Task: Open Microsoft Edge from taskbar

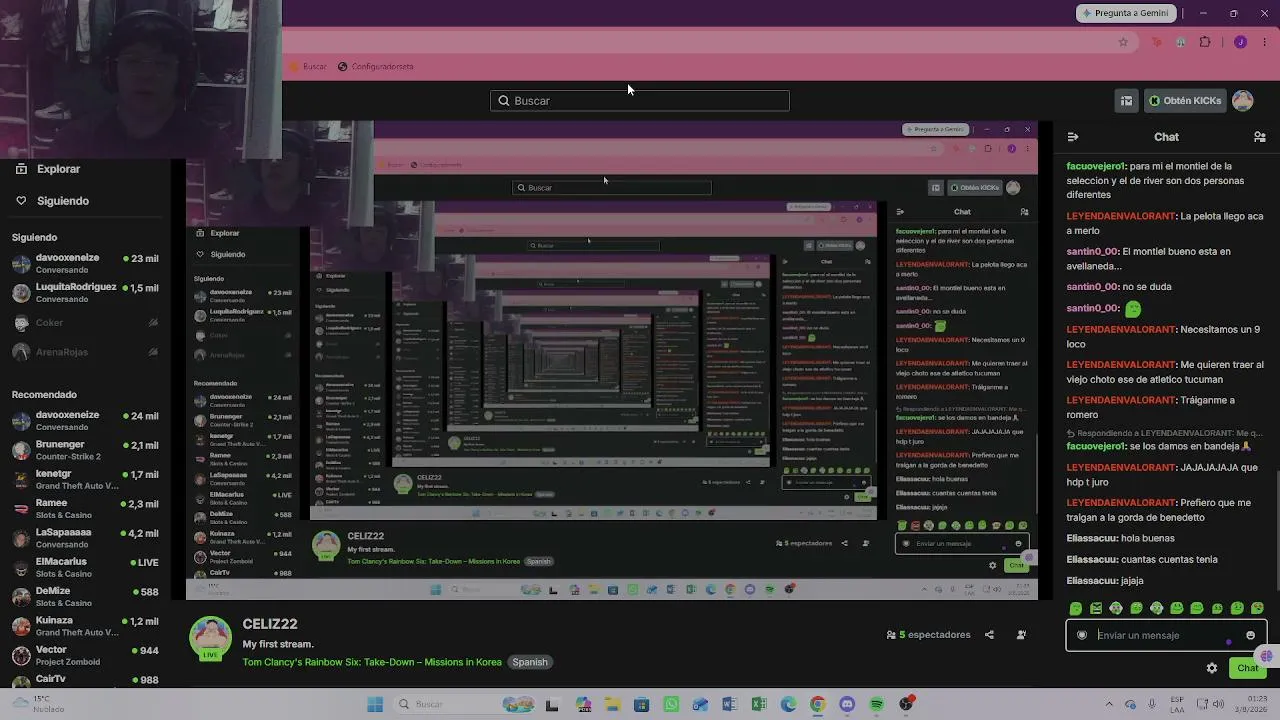Action: [789, 704]
